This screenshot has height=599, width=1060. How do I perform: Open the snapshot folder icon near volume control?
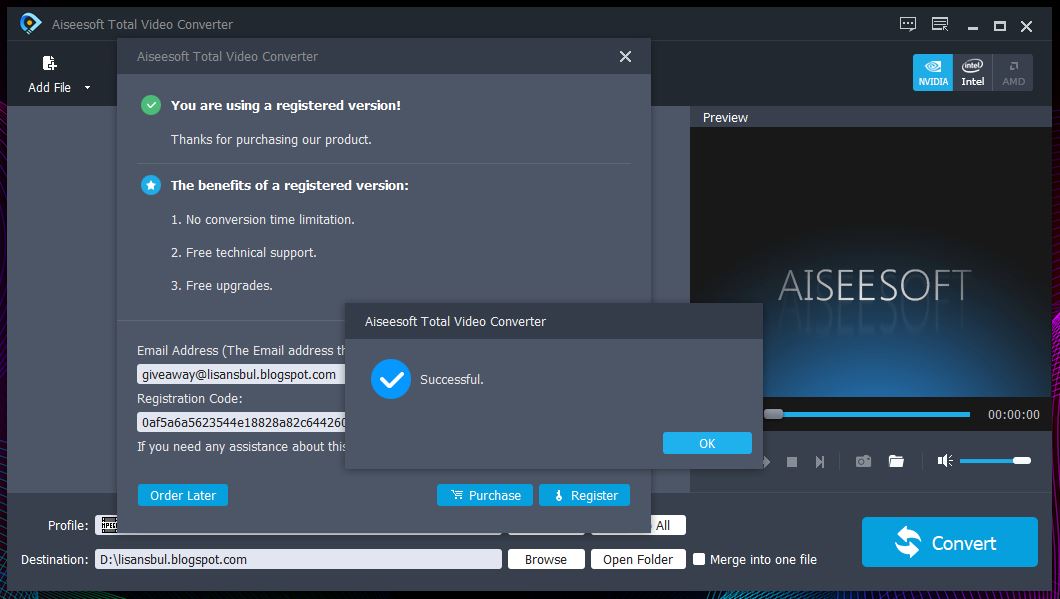click(896, 461)
